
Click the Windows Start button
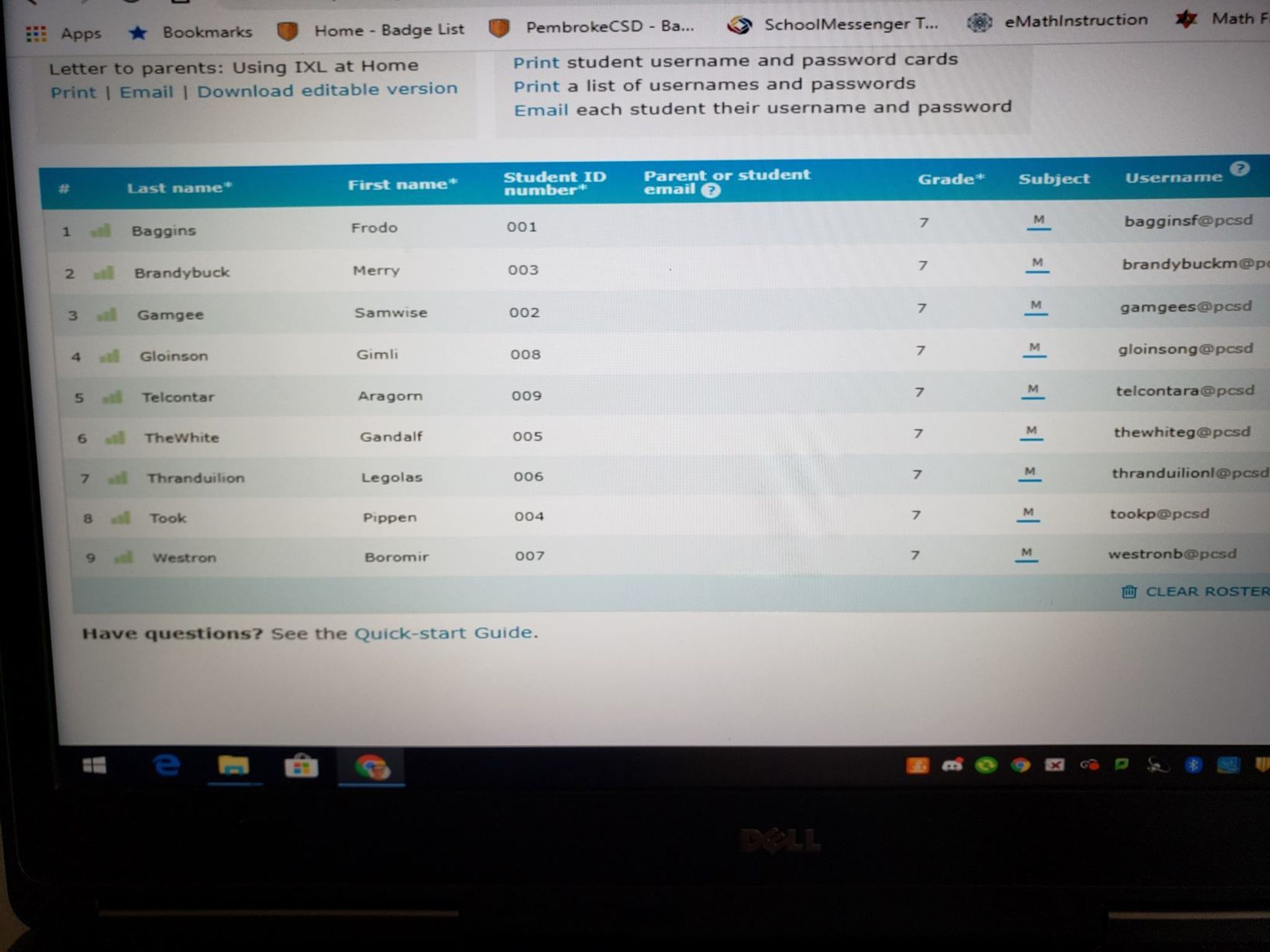click(94, 766)
